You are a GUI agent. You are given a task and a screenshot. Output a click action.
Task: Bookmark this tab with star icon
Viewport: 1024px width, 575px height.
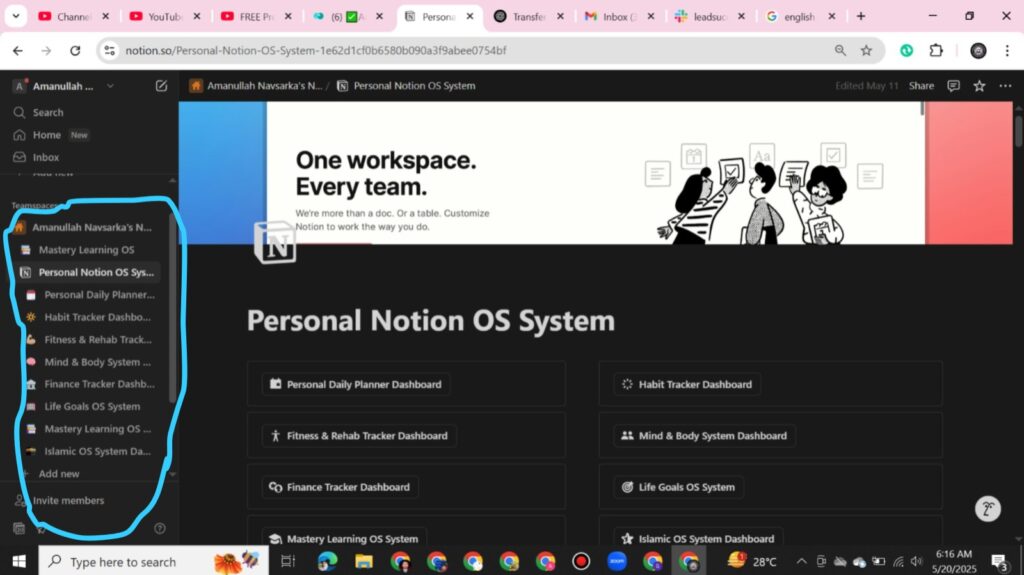tap(866, 50)
